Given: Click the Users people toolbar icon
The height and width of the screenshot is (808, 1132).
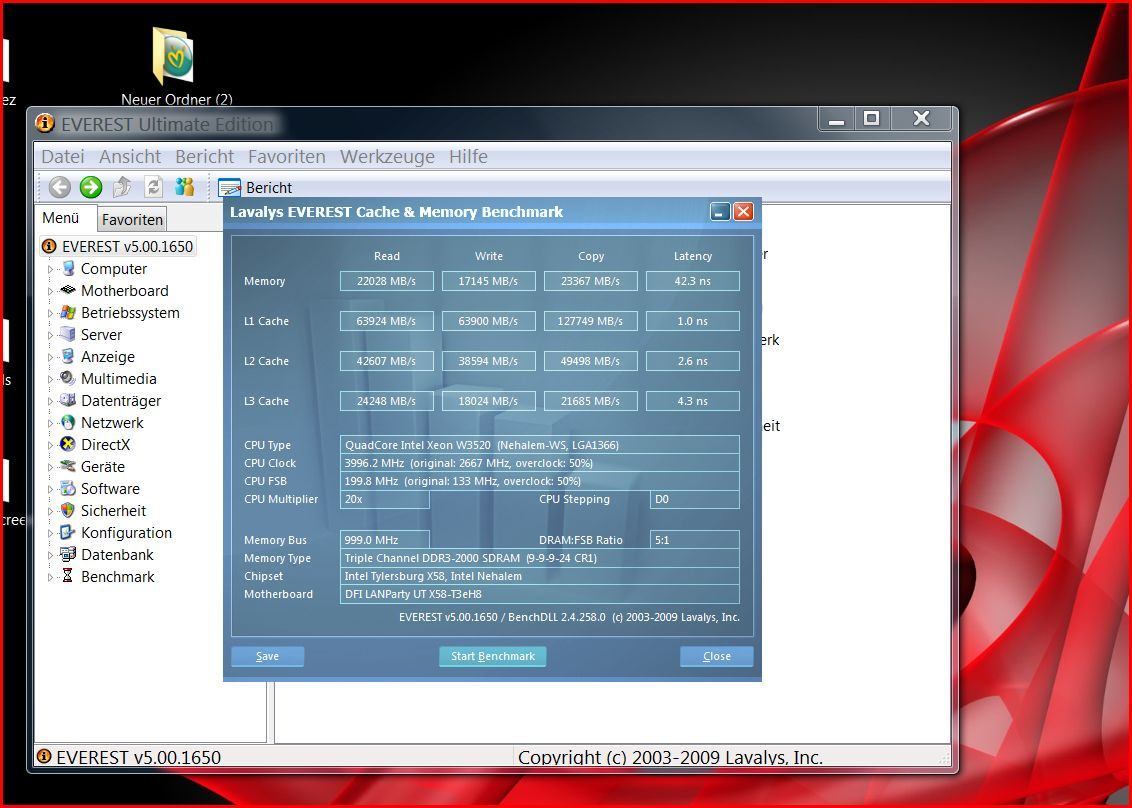Looking at the screenshot, I should point(185,188).
